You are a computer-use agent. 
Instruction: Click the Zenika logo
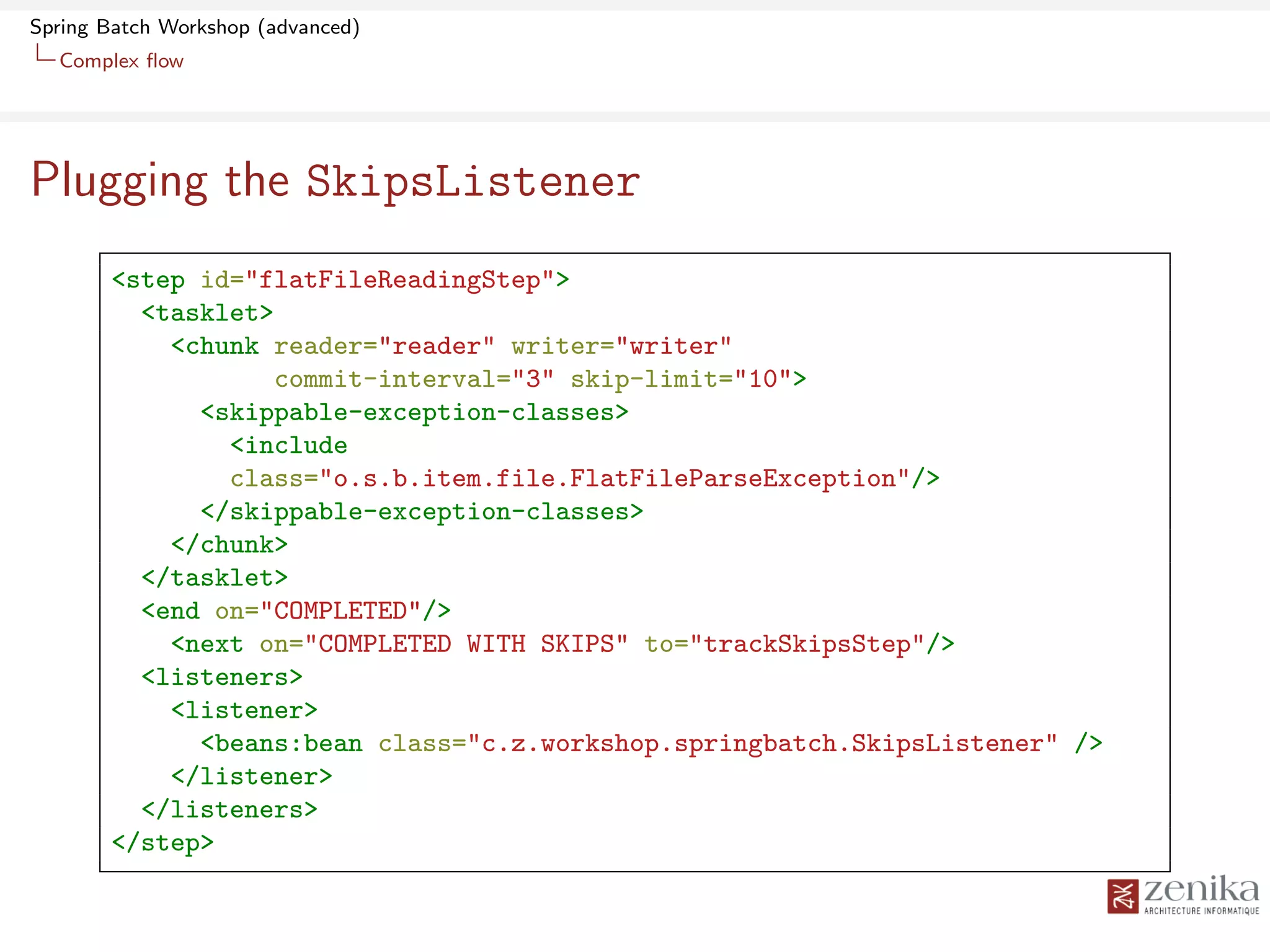(x=1183, y=895)
